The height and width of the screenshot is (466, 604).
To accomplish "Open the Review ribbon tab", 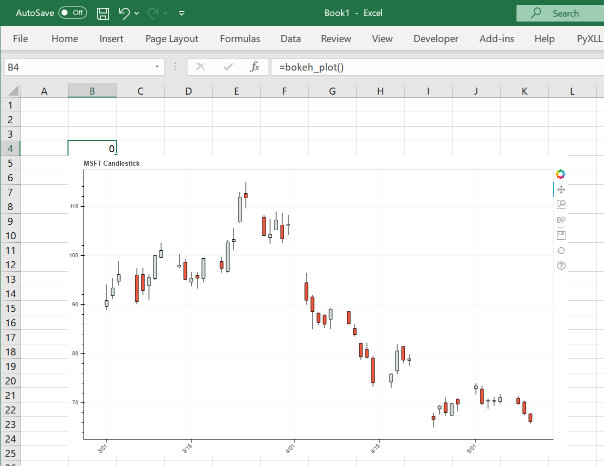I will (336, 39).
